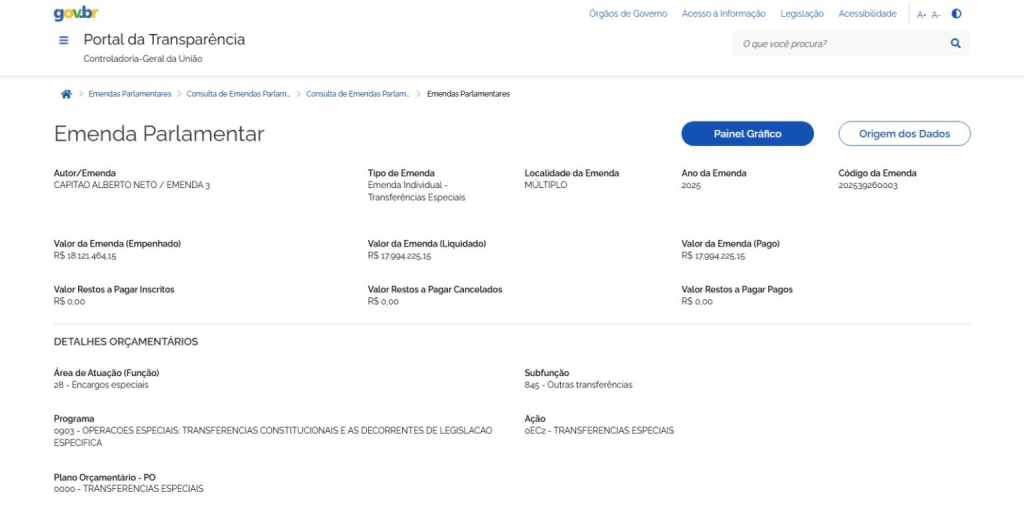1024x506 pixels.
Task: Click the Portal da Transparência title
Action: [x=164, y=40]
